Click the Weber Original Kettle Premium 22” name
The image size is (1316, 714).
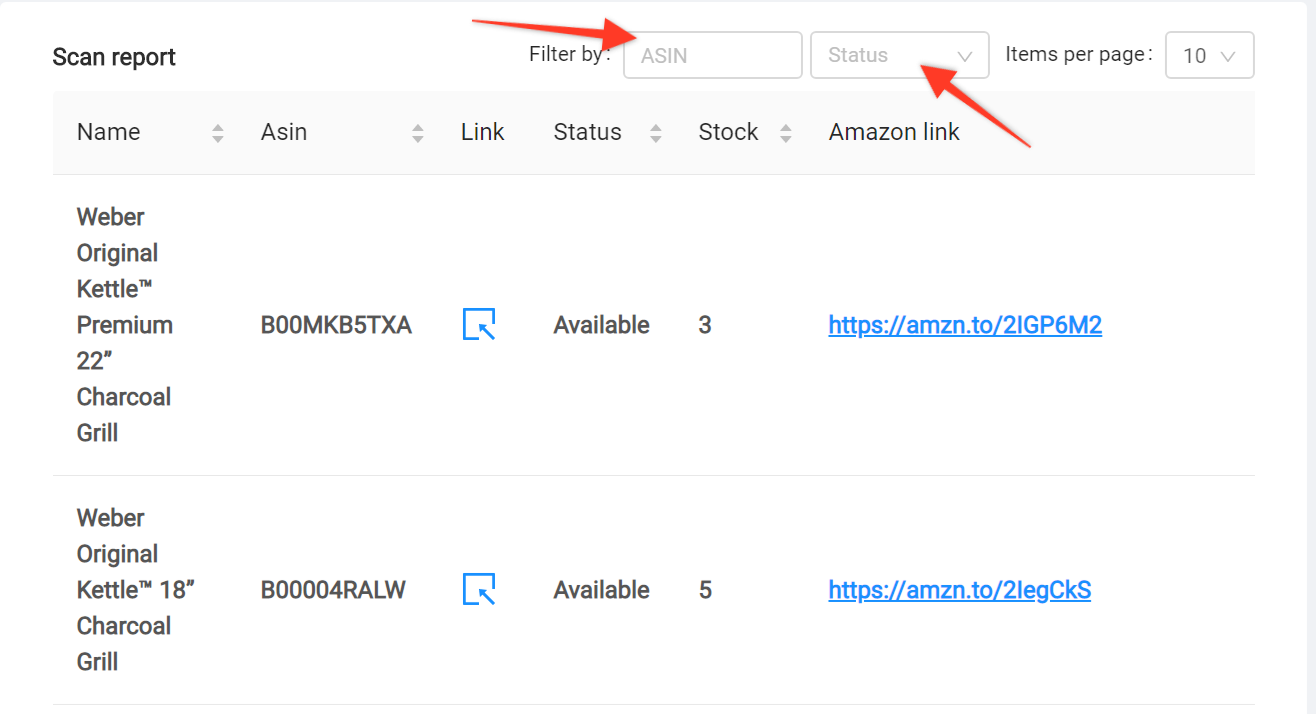click(124, 325)
